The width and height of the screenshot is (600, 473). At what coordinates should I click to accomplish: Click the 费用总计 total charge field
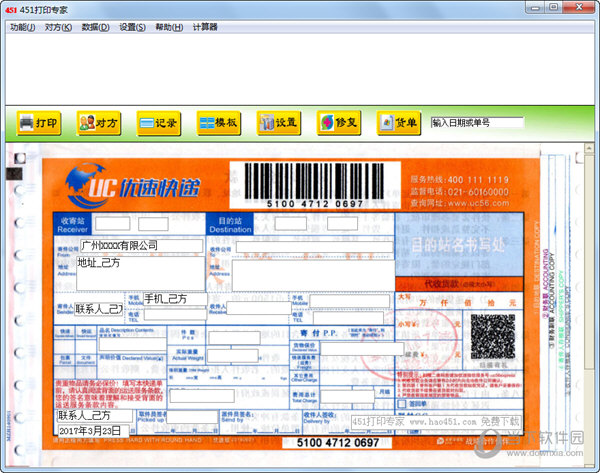pos(347,397)
